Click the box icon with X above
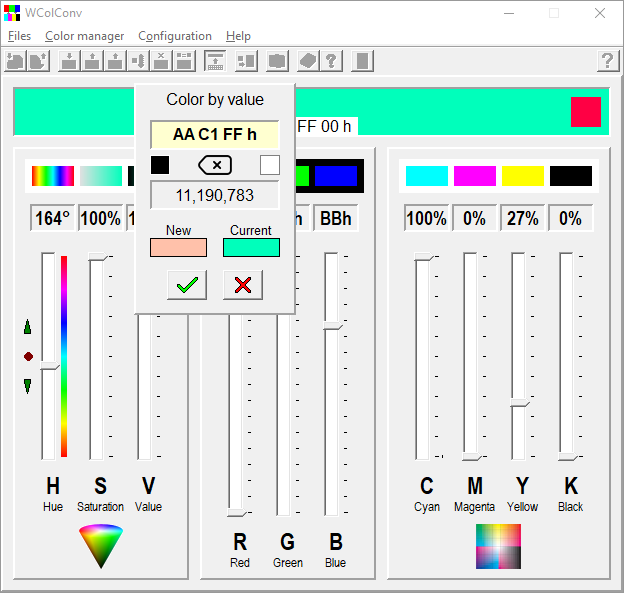The width and height of the screenshot is (624, 593). (161, 61)
